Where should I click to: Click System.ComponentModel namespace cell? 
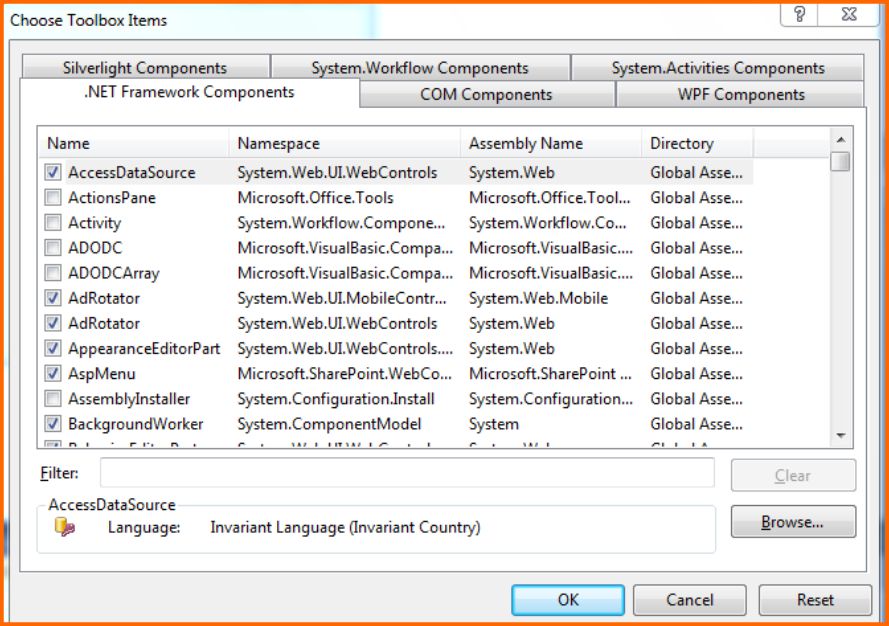[329, 424]
